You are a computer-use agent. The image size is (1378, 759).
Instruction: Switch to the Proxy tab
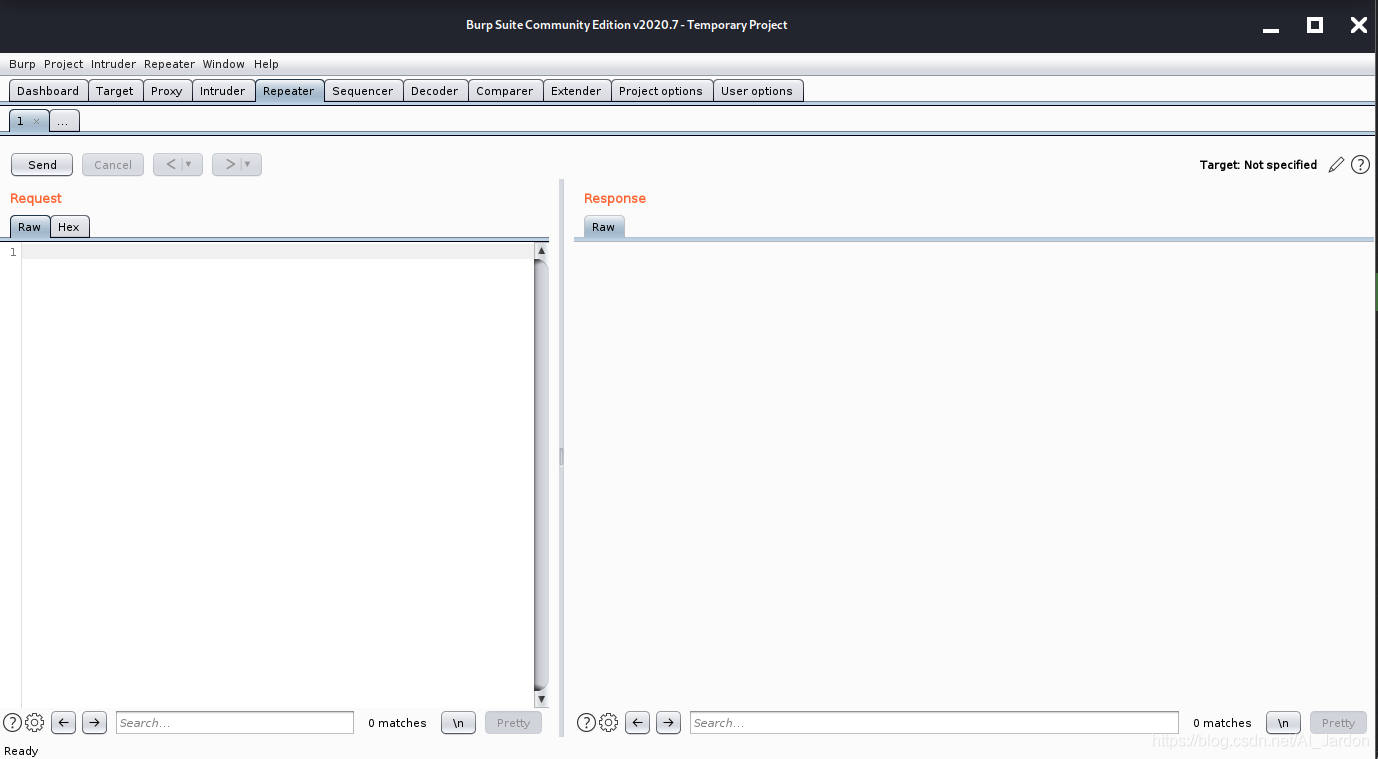tap(167, 90)
